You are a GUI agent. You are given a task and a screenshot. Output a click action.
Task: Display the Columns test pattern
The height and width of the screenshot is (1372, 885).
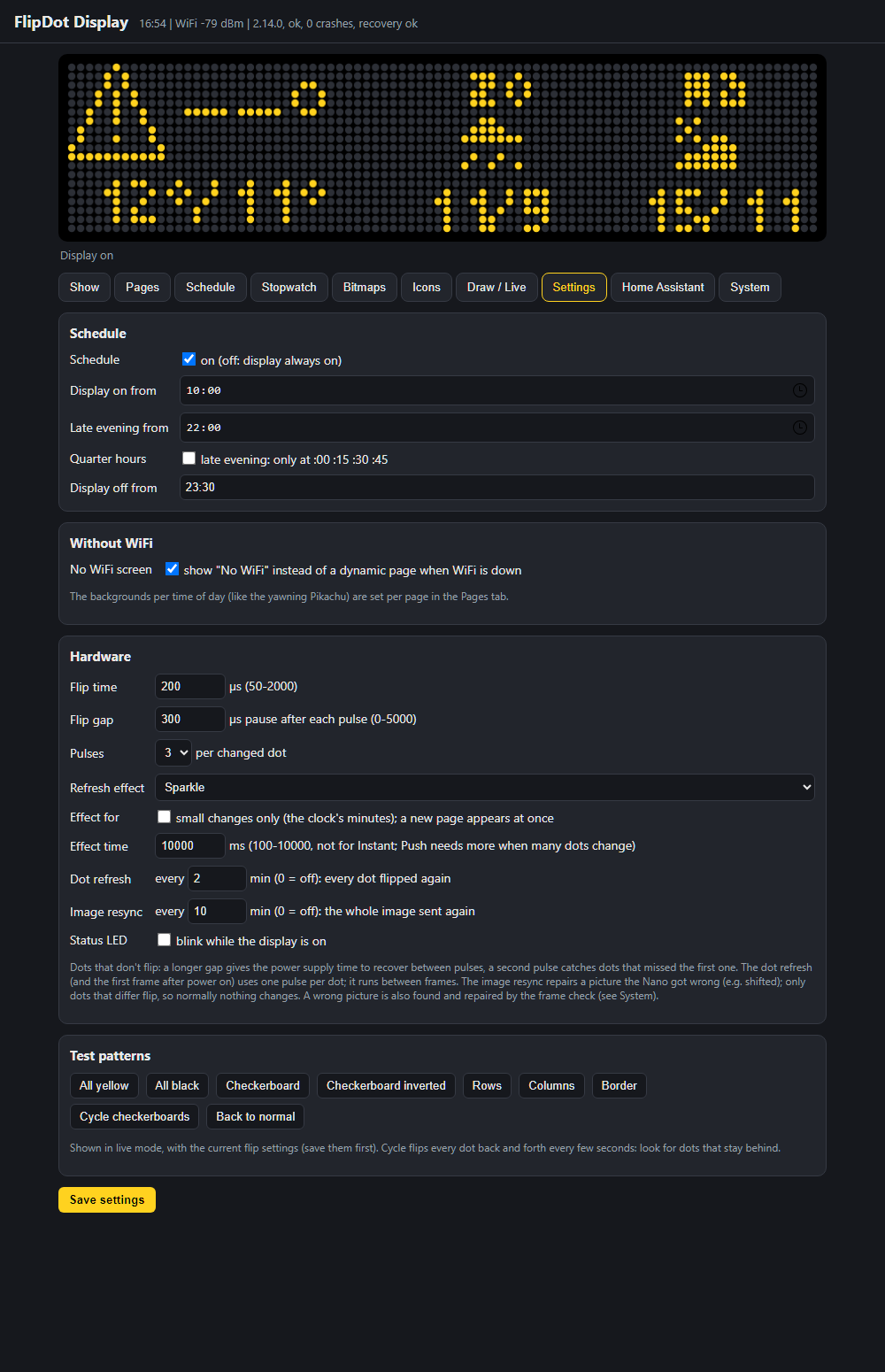[x=551, y=1085]
